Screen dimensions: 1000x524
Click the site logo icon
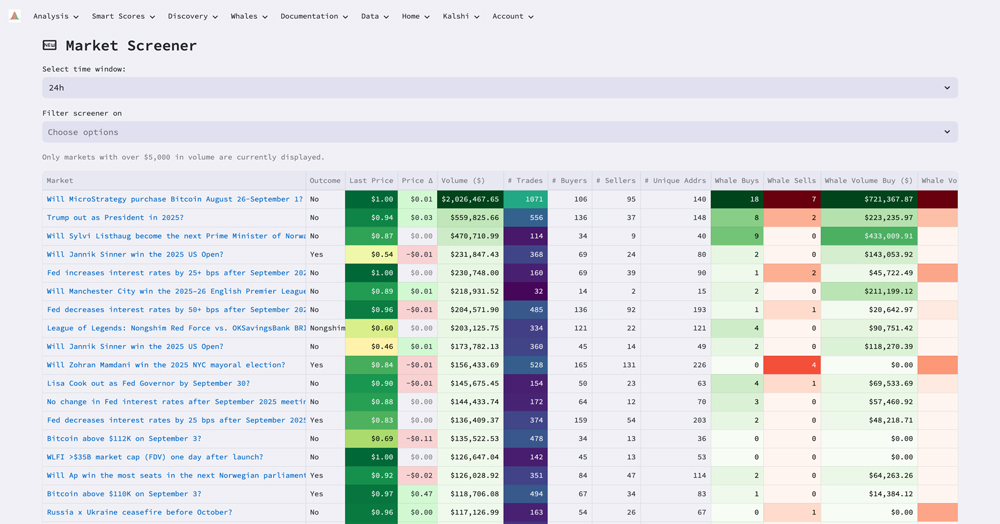[x=14, y=16]
